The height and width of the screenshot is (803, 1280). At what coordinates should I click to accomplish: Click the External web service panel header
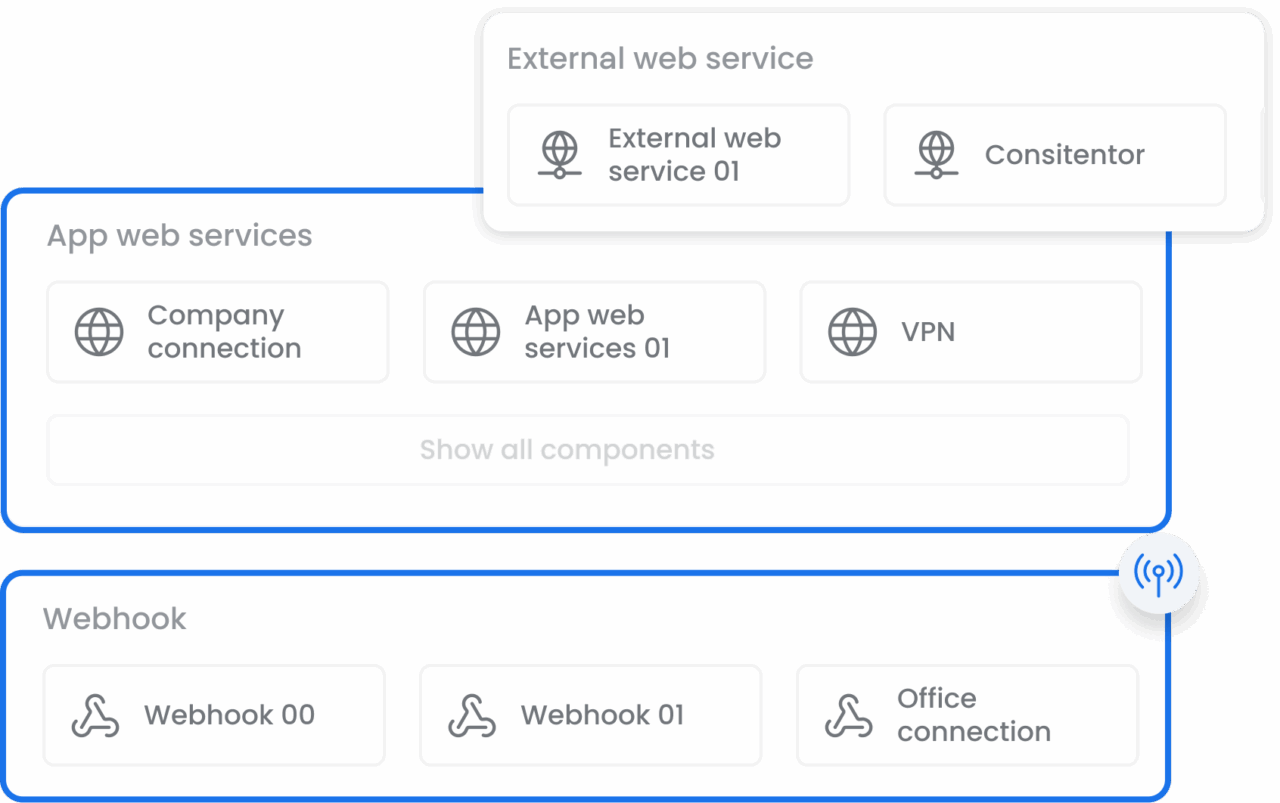660,58
